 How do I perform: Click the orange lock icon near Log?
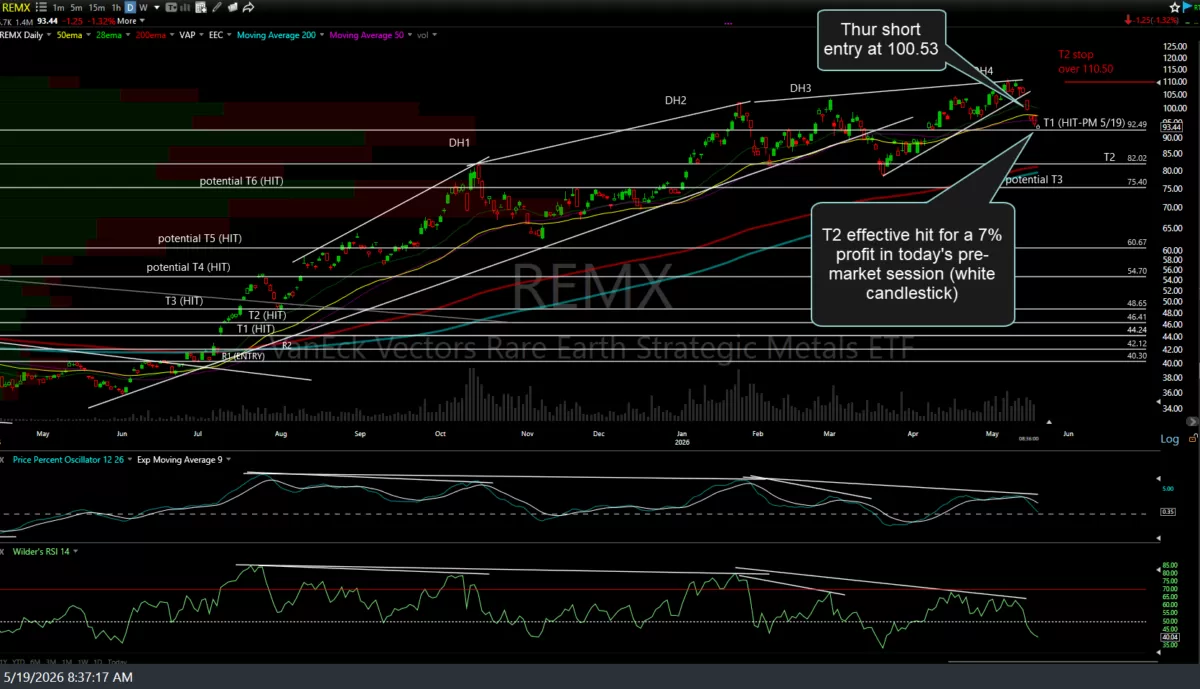[x=1192, y=438]
